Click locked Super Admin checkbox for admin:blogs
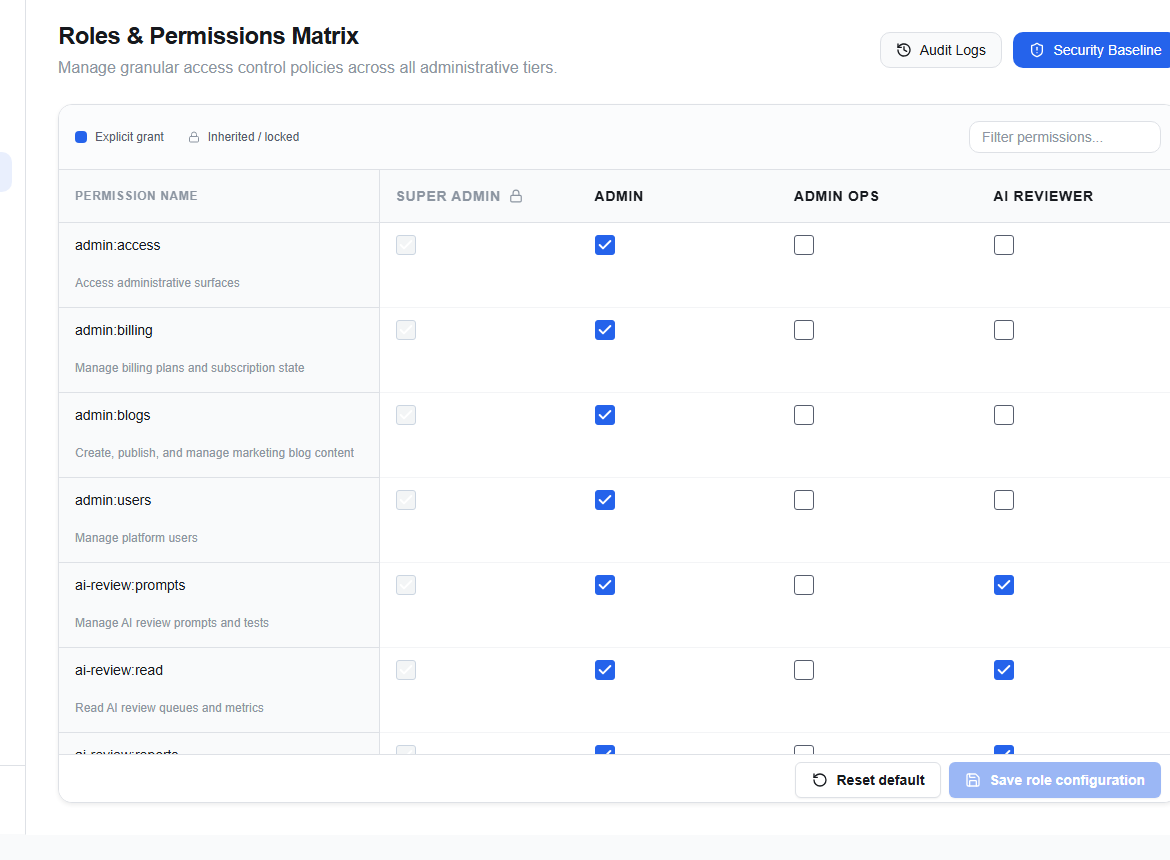Screen dimensions: 1170x860 406,415
